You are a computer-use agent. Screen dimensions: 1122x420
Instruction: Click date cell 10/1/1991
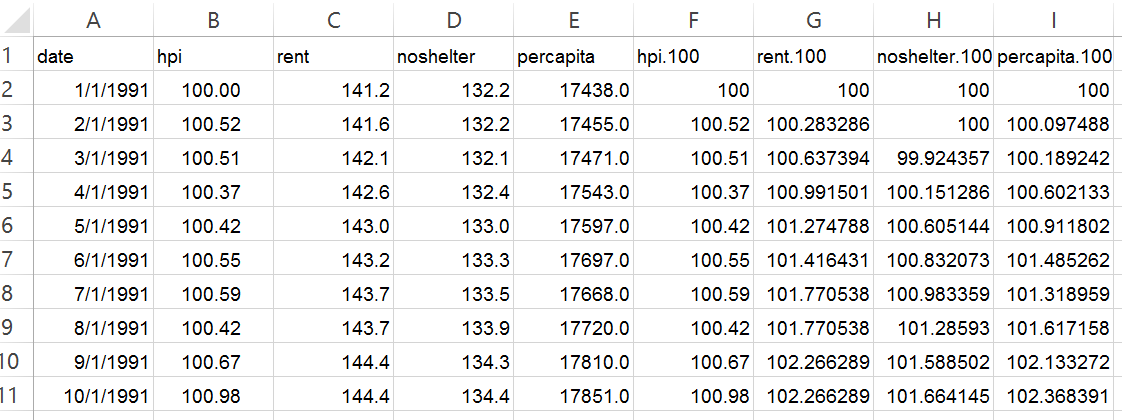93,394
